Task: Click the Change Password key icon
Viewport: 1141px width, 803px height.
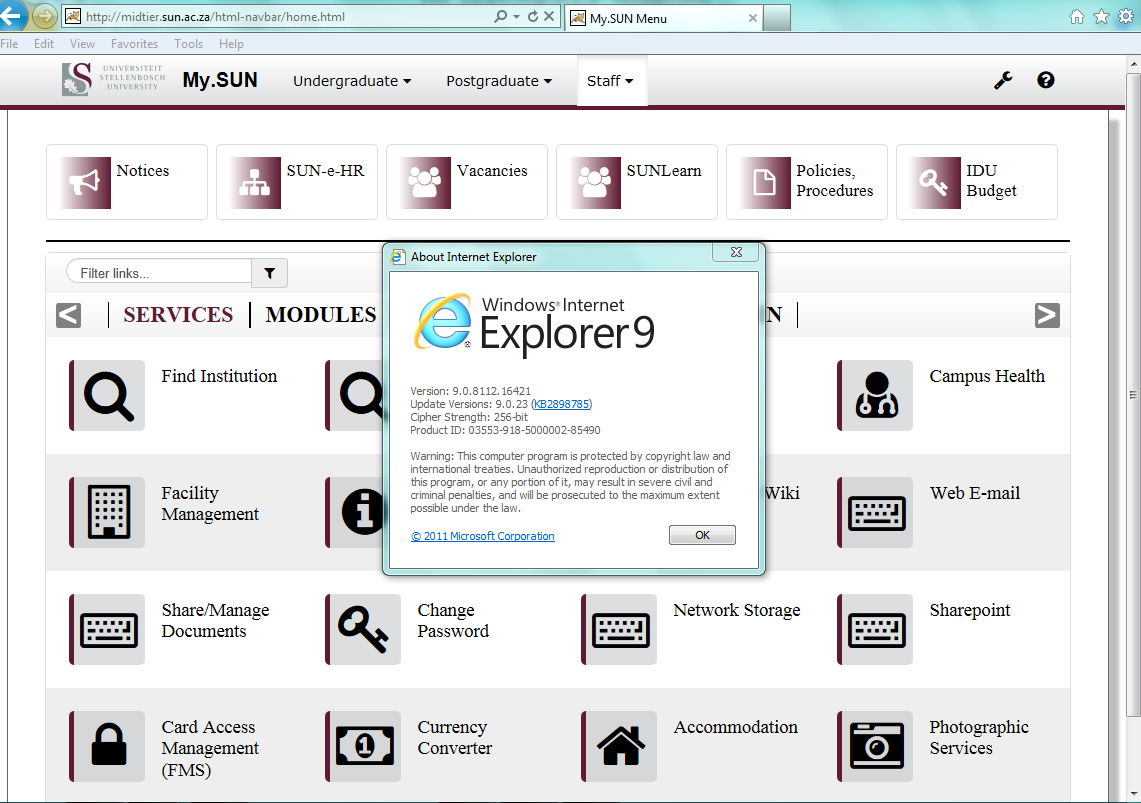Action: (364, 629)
